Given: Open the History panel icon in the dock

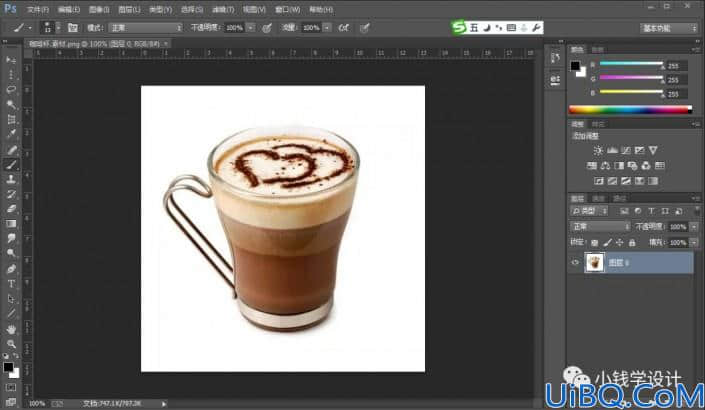Looking at the screenshot, I should click(555, 58).
